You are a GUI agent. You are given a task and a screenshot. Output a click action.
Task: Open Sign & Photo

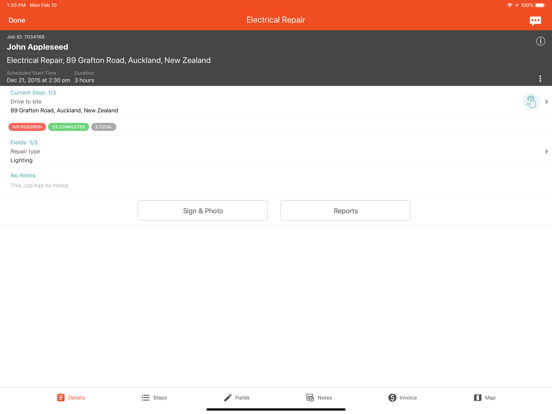coord(202,211)
